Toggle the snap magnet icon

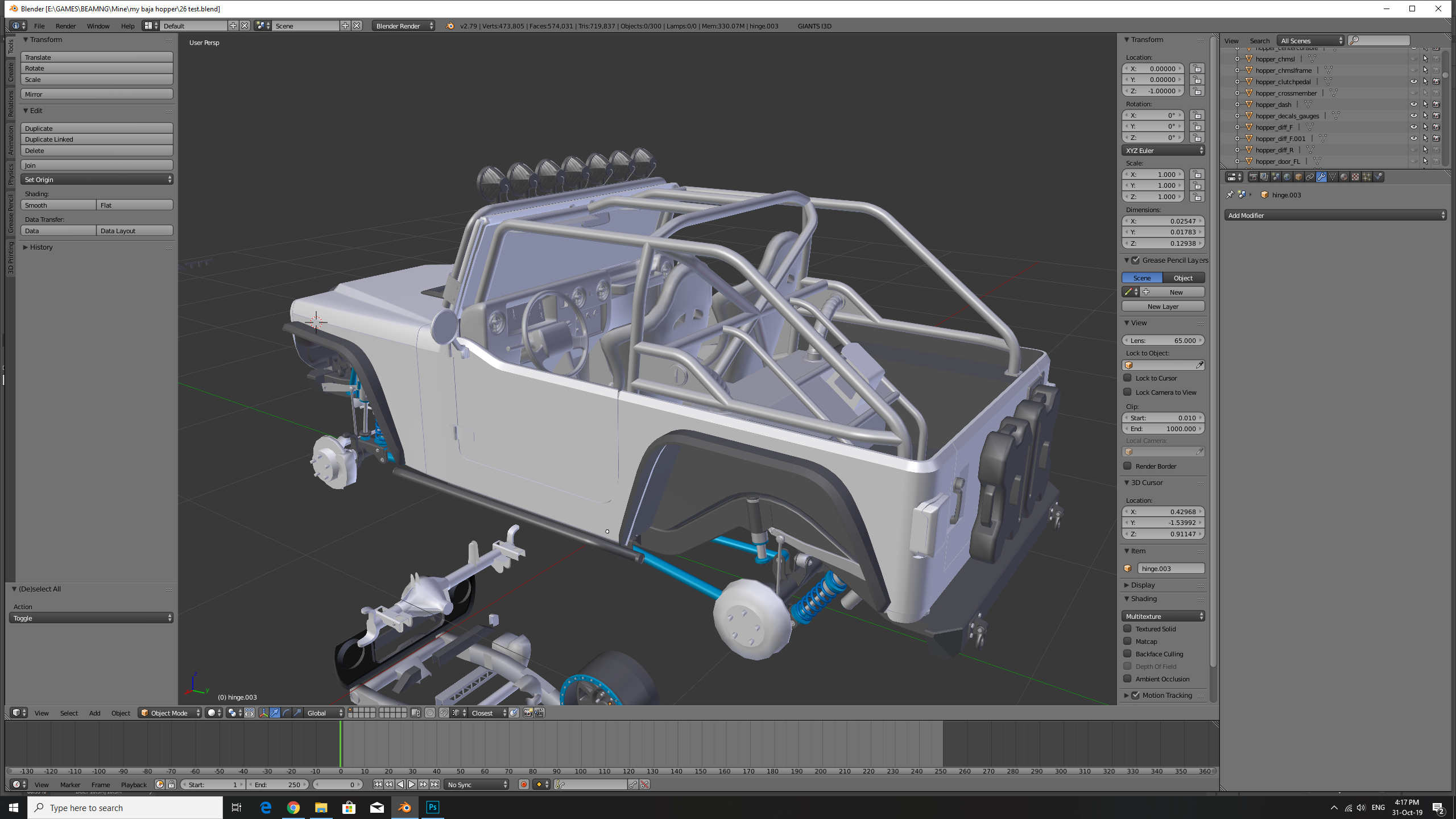[444, 713]
